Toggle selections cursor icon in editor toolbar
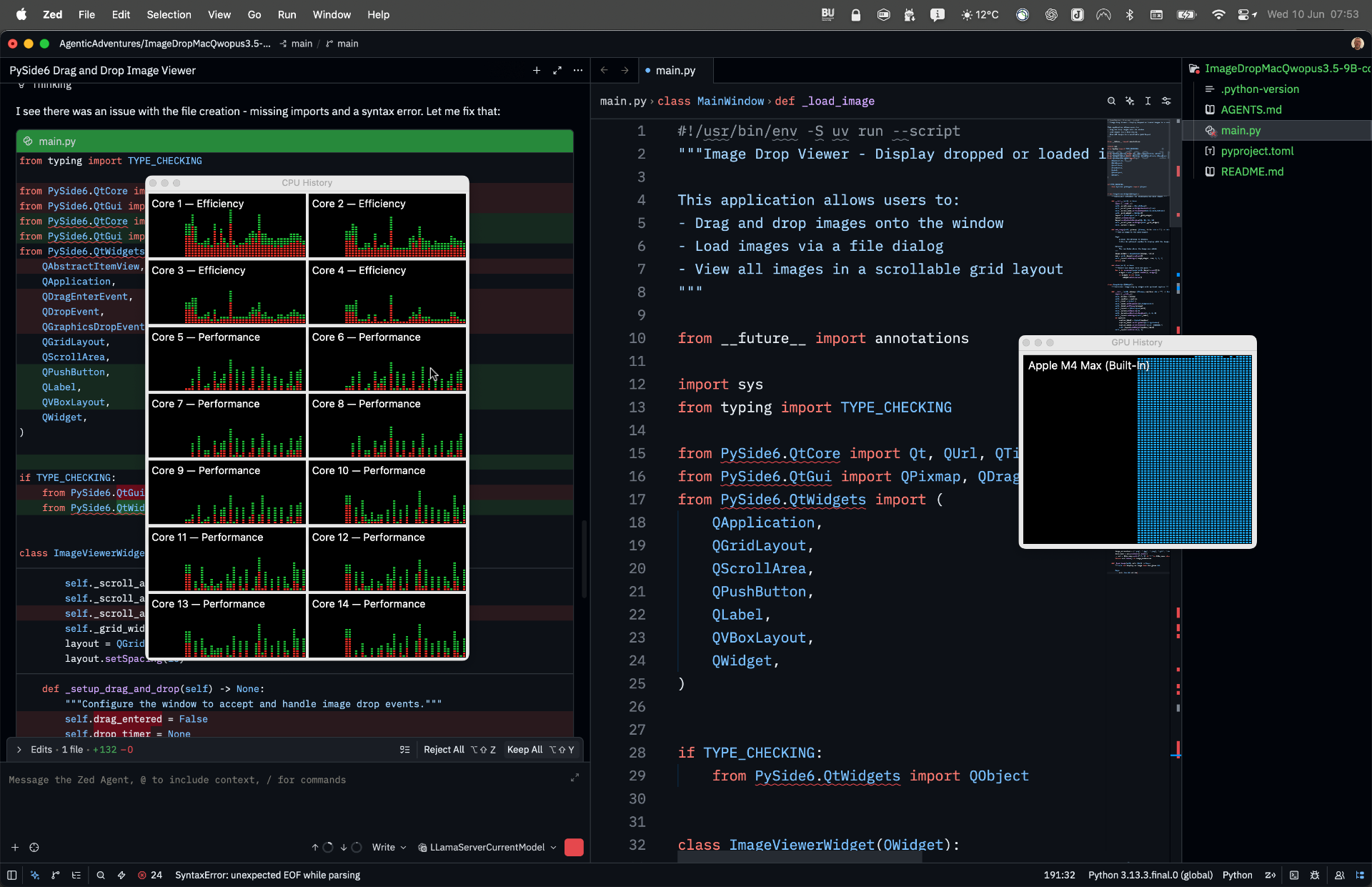 click(1148, 101)
